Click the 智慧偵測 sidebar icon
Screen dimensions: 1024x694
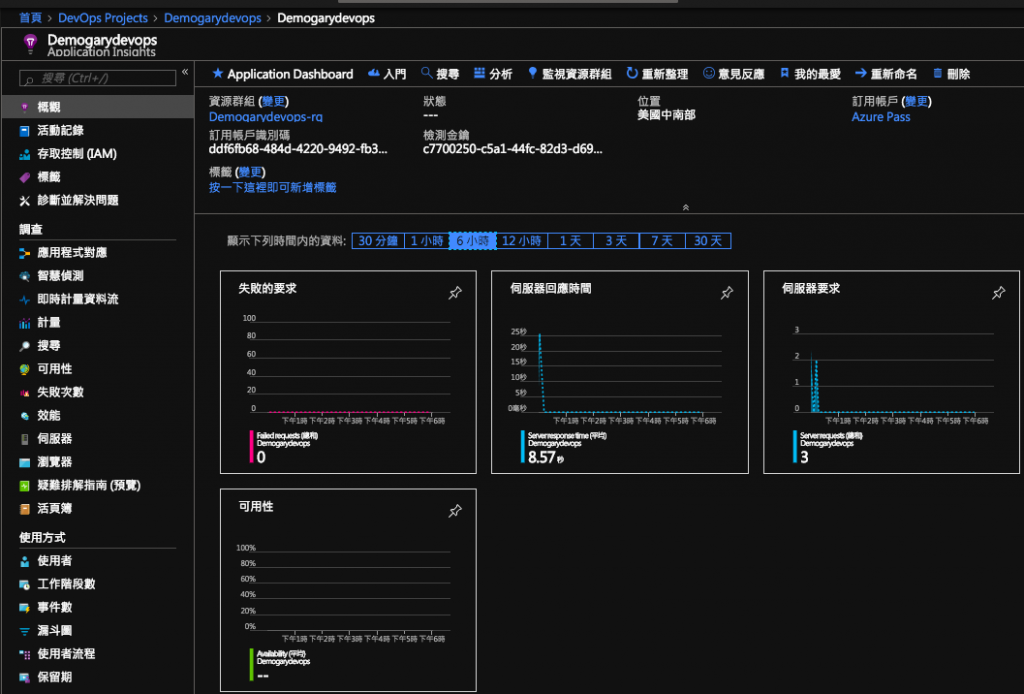click(x=24, y=276)
